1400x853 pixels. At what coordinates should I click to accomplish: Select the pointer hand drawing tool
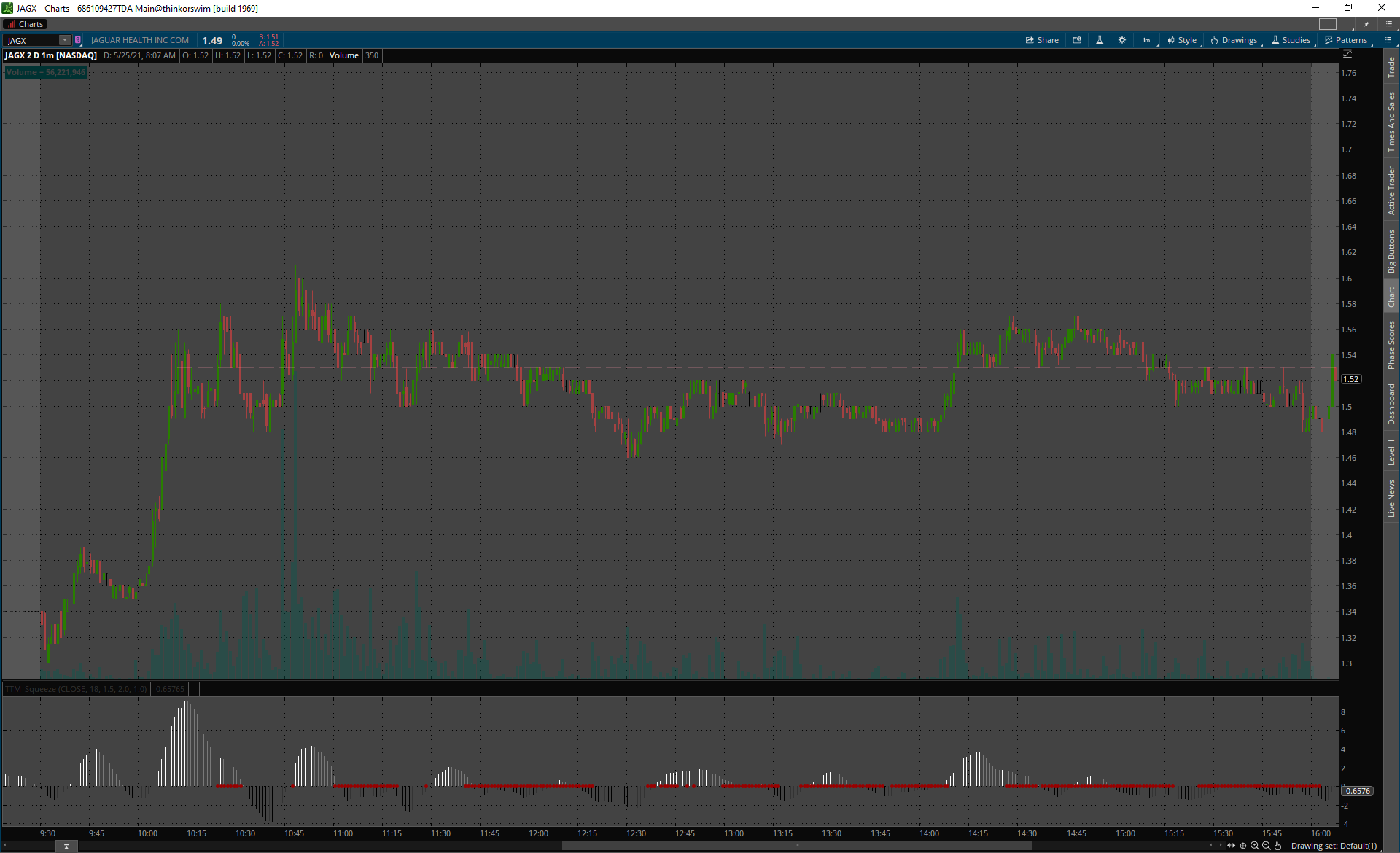coord(1277,846)
